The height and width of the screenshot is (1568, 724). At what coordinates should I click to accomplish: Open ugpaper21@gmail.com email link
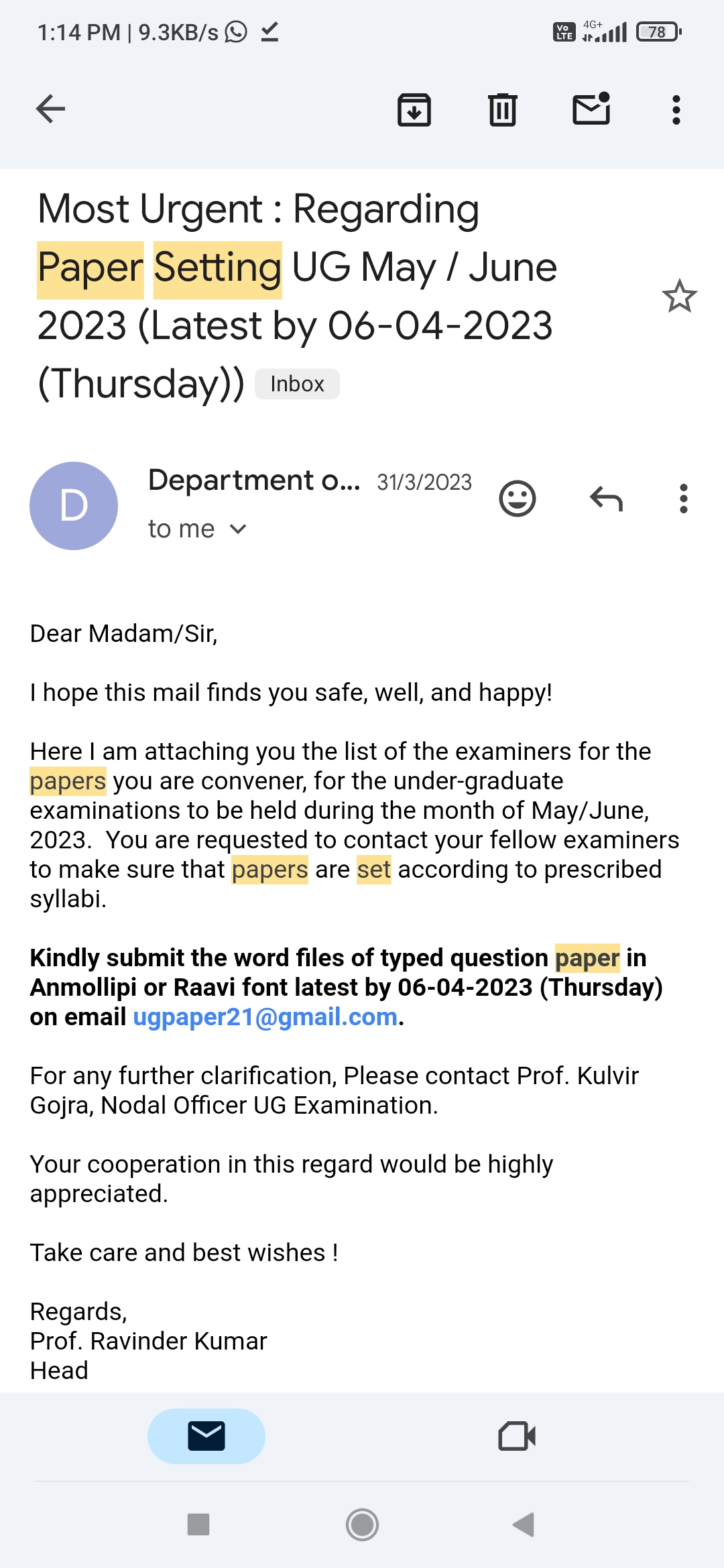[x=265, y=1017]
